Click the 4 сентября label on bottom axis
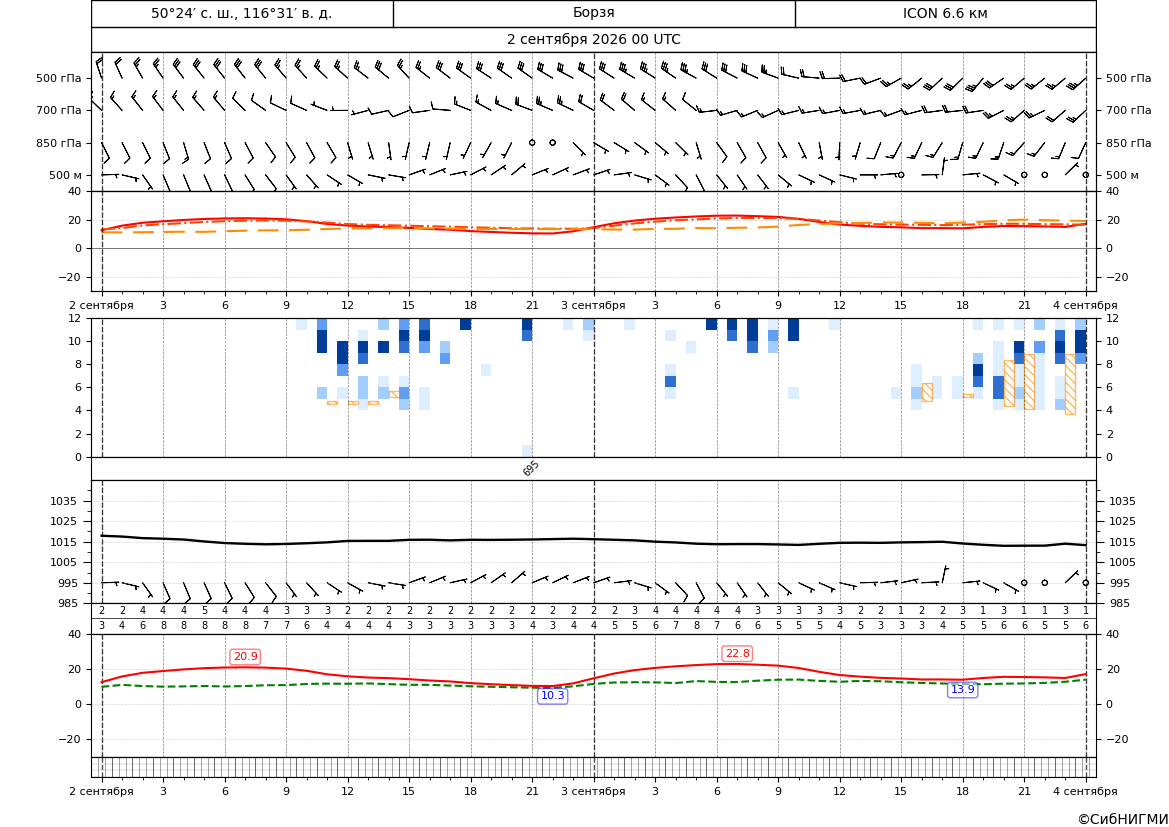Viewport: 1169px width, 827px height. 1085,791
